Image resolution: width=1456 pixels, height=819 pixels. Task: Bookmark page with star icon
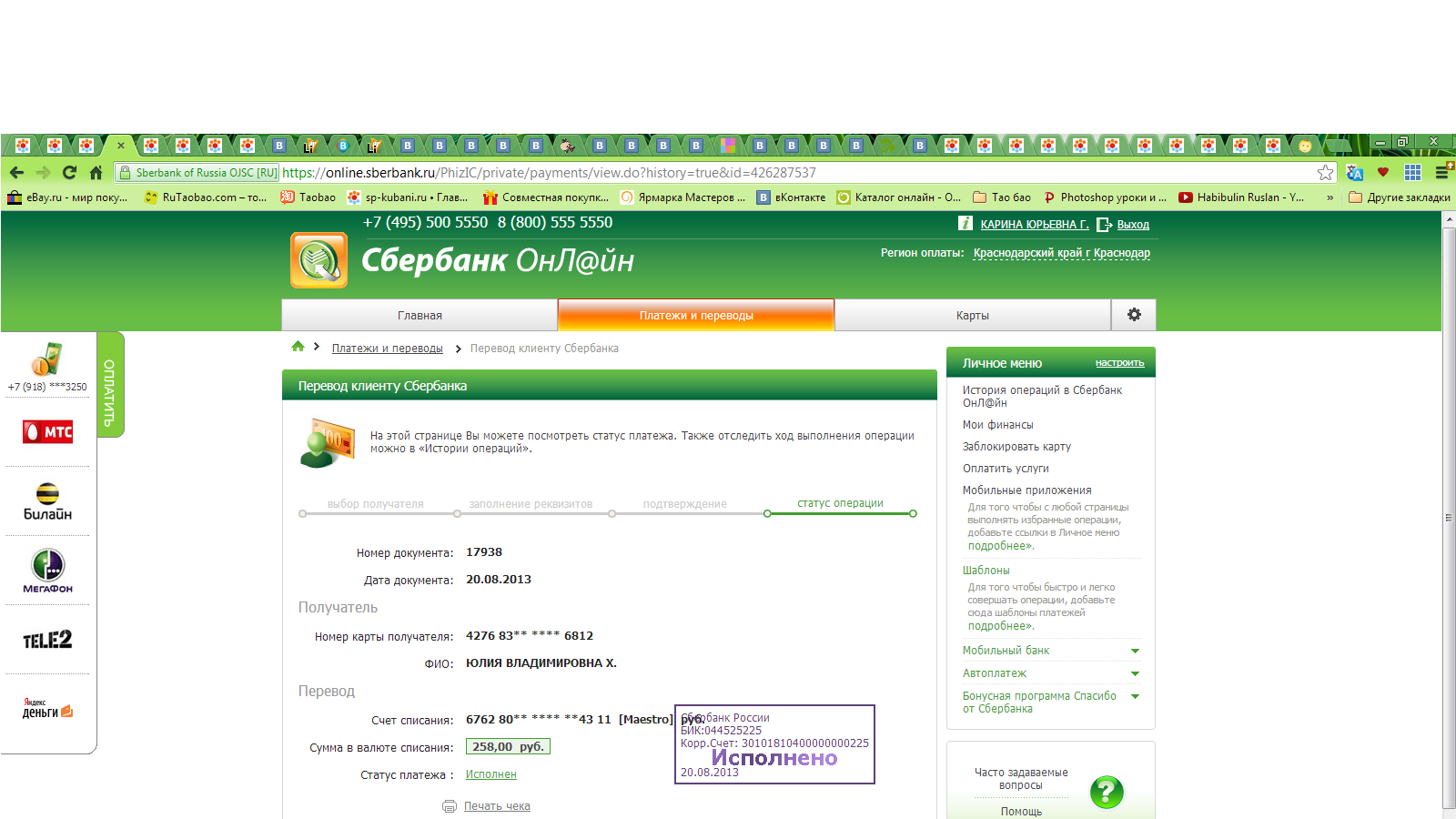(1325, 172)
